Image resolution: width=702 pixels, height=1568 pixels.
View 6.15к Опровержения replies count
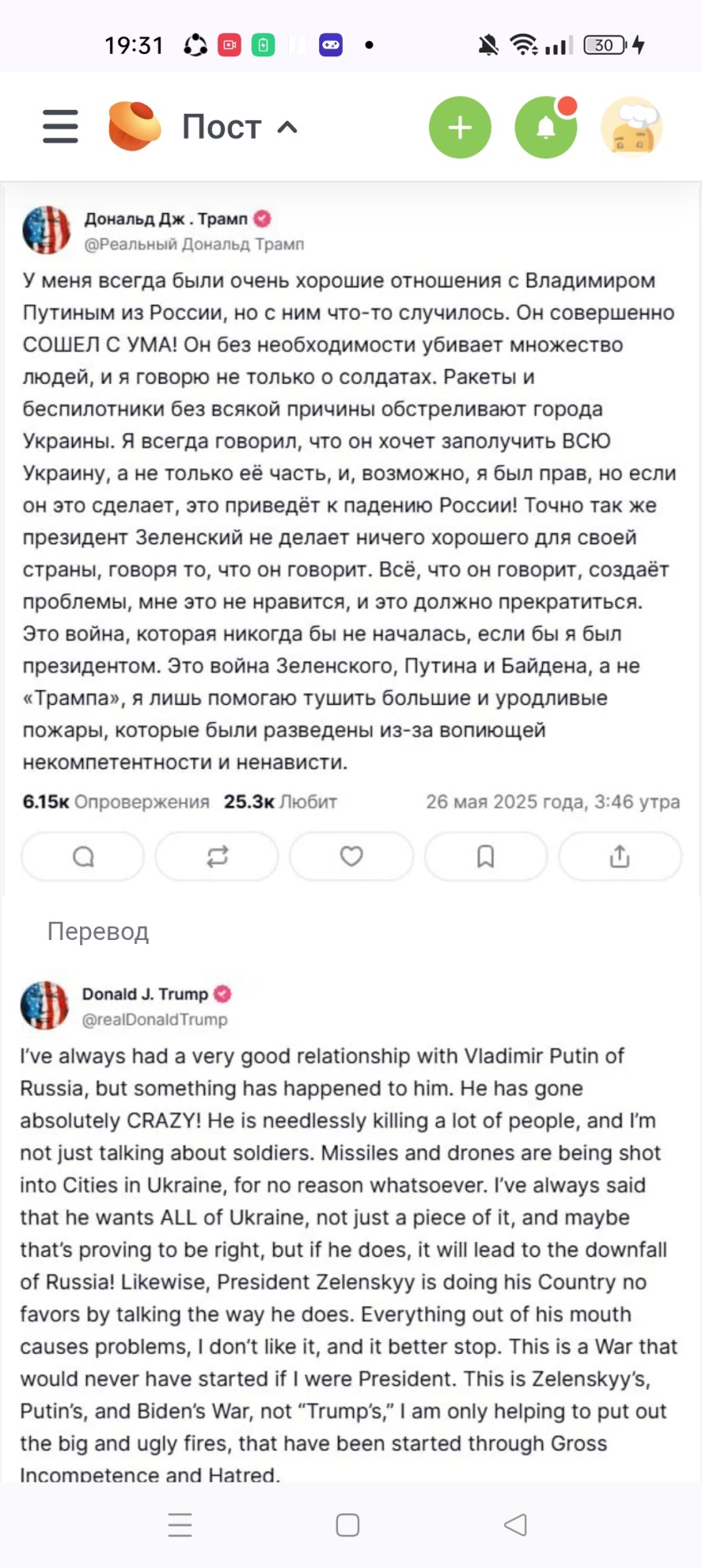(116, 801)
